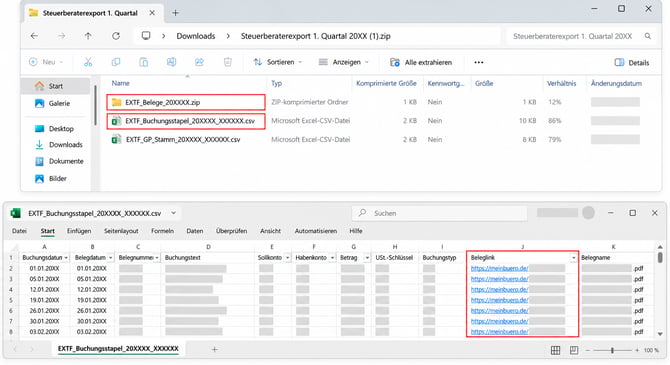Select Downloads in Explorer sidebar
Screen dimensions: 670x365
coord(59,145)
